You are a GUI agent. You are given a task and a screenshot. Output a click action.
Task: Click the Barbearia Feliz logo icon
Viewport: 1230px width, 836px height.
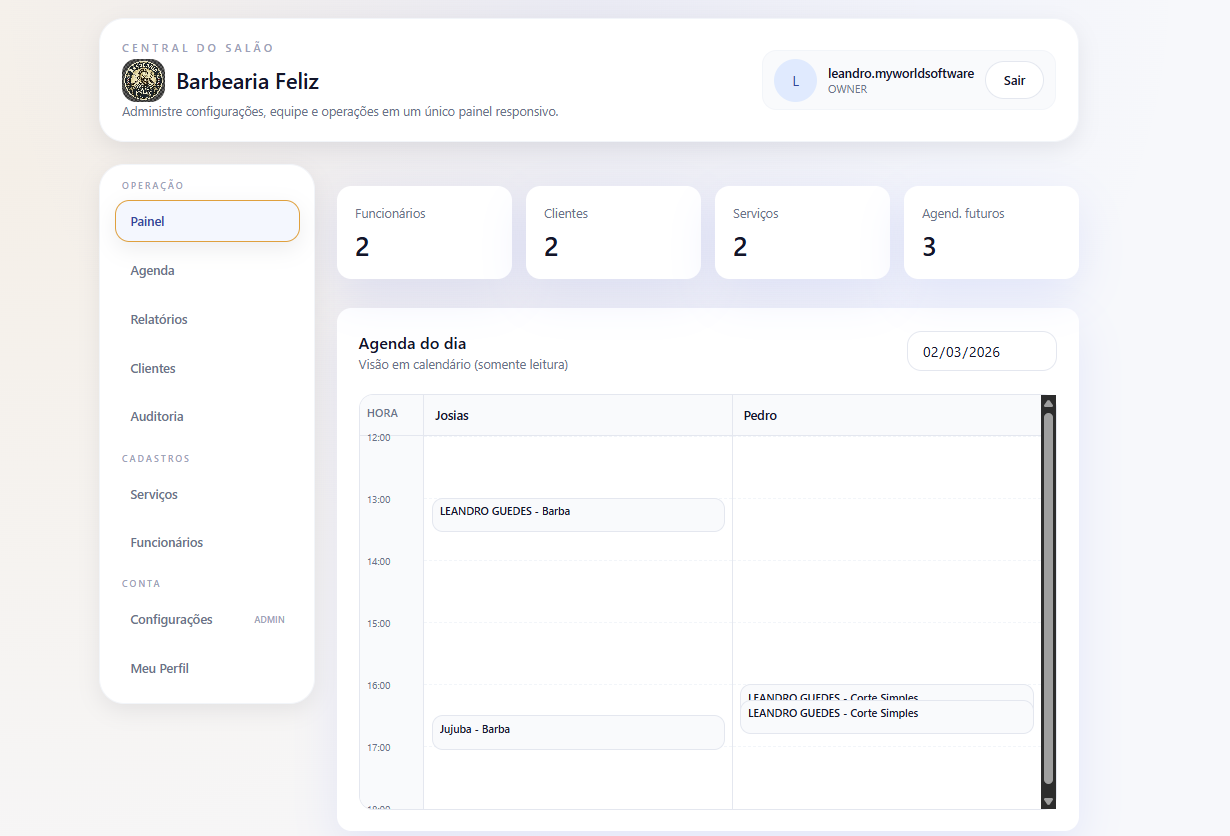[x=143, y=80]
